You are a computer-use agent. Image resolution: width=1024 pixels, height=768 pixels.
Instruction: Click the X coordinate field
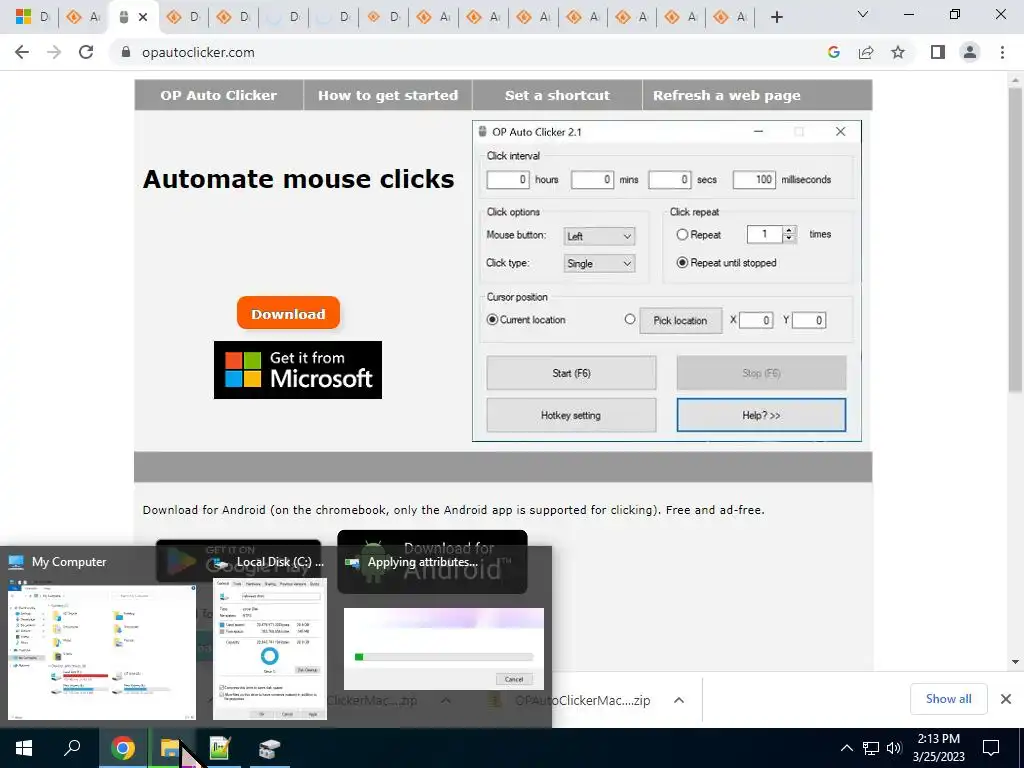[x=756, y=321]
